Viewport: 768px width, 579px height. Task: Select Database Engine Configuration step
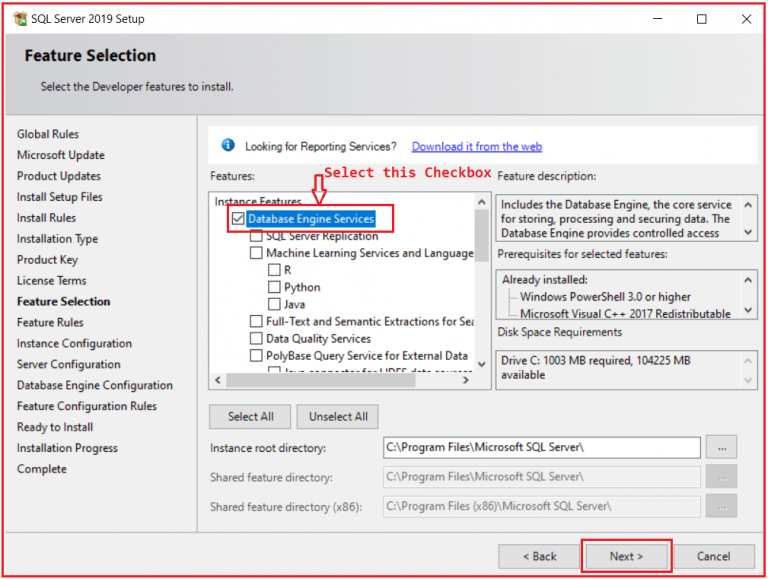(95, 386)
